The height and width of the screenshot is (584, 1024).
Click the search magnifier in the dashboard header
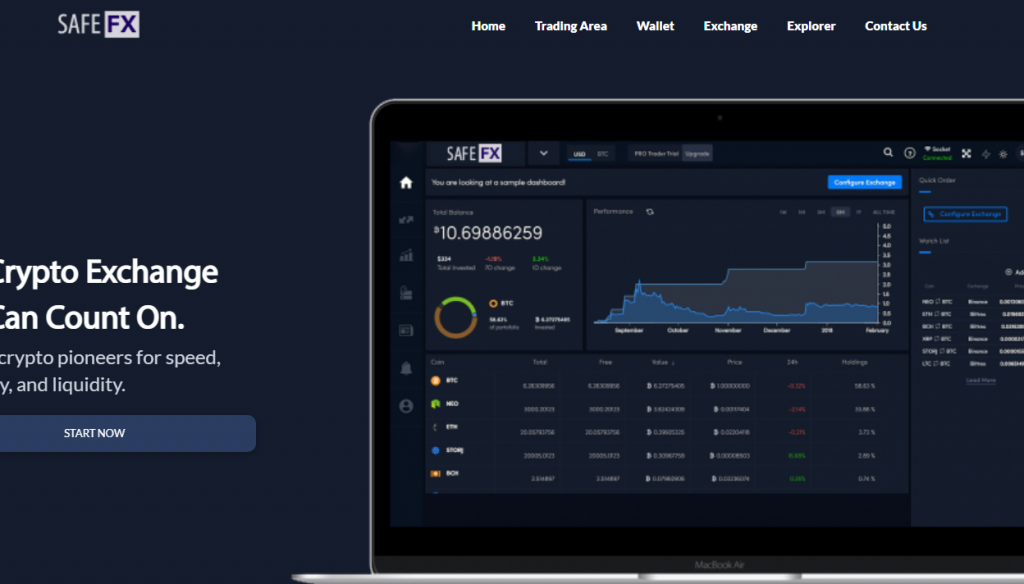point(888,152)
